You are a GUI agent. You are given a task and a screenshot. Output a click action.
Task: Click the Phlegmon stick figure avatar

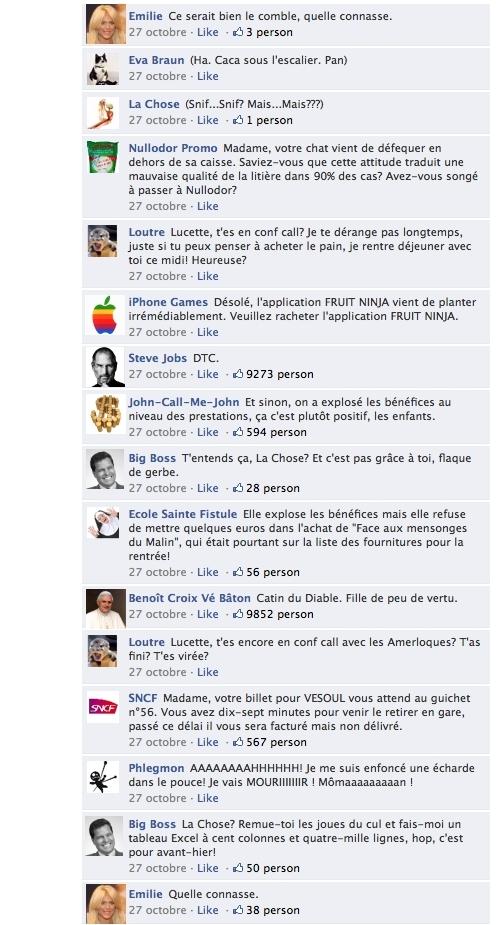tap(103, 777)
